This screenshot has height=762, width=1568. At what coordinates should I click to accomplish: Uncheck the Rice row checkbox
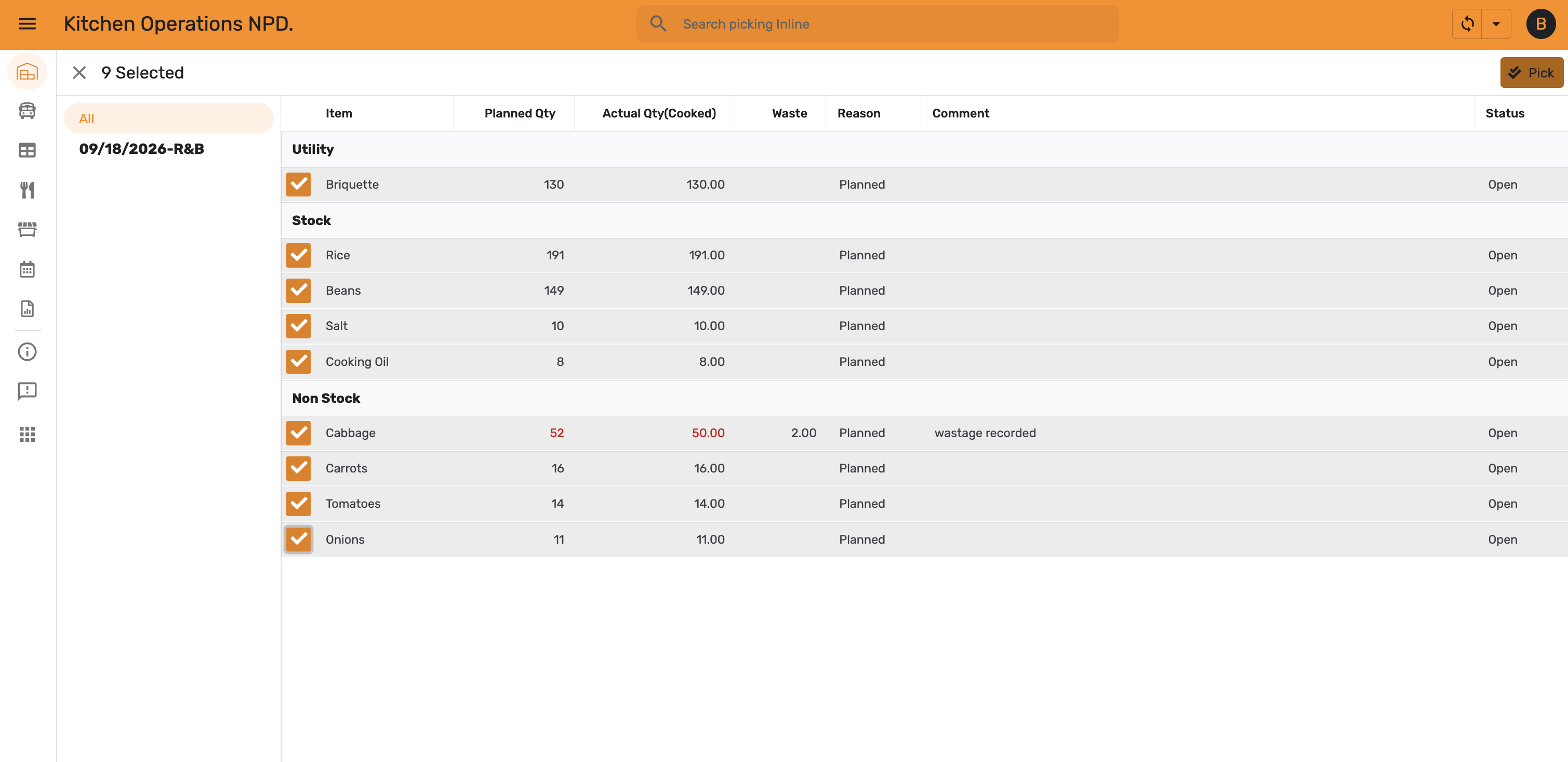pos(298,255)
